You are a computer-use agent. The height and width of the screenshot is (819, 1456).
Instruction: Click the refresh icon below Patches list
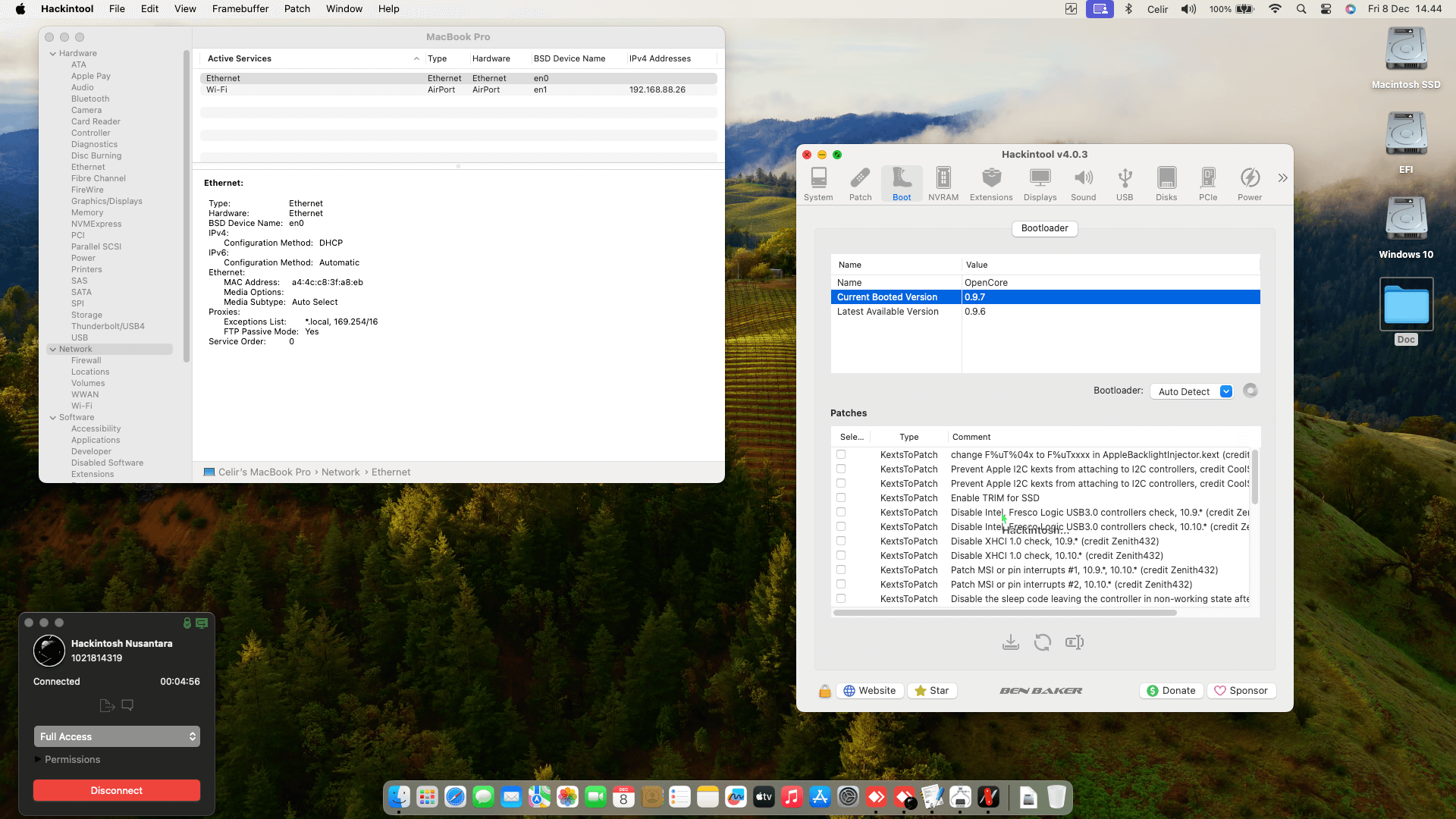click(1043, 642)
